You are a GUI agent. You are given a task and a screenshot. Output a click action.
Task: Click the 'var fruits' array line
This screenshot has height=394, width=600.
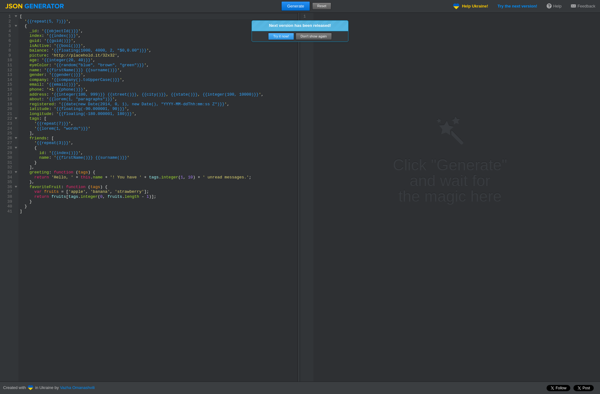(x=91, y=192)
